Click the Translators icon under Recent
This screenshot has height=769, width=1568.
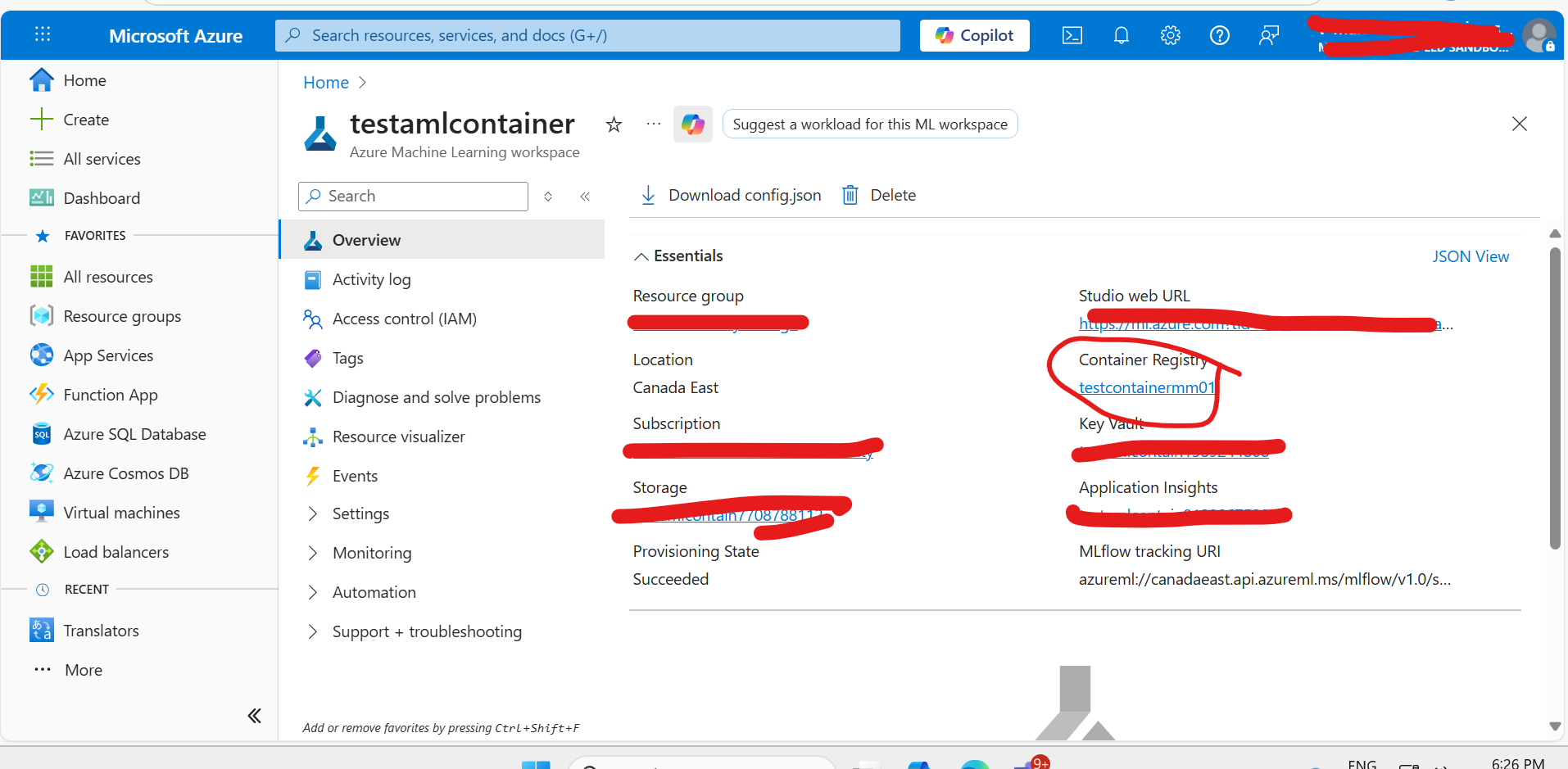coord(41,631)
